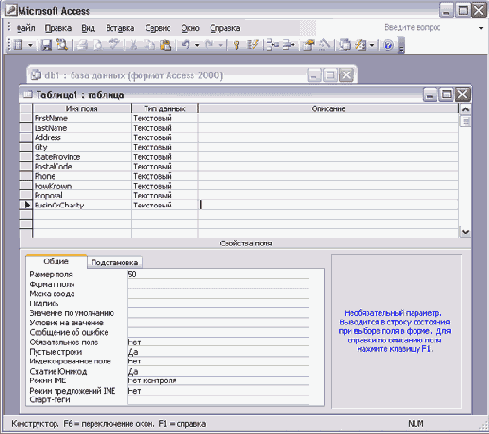The height and width of the screenshot is (434, 489).
Task: Click the Save floppy disk icon
Action: pos(46,45)
